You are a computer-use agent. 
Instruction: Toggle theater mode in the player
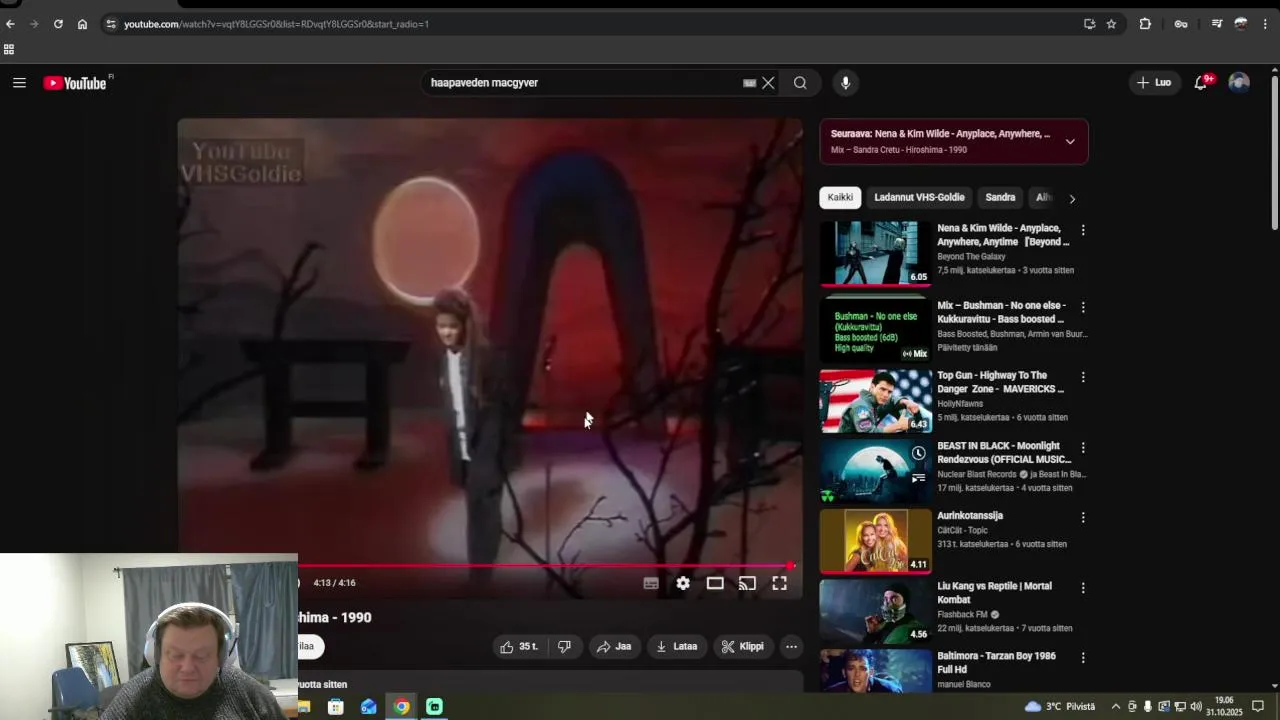(715, 583)
